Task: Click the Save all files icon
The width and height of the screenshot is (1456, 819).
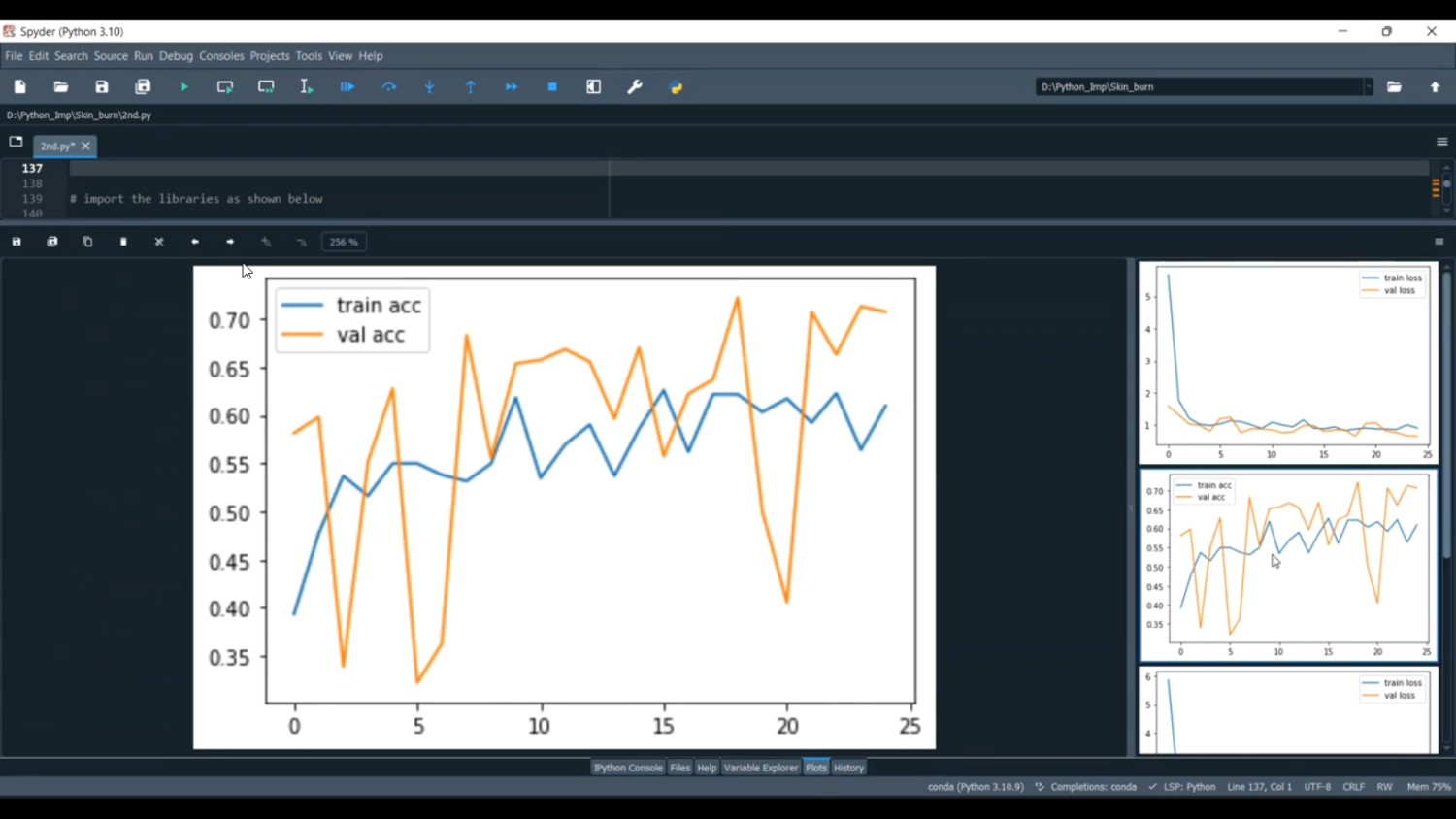Action: 143,87
